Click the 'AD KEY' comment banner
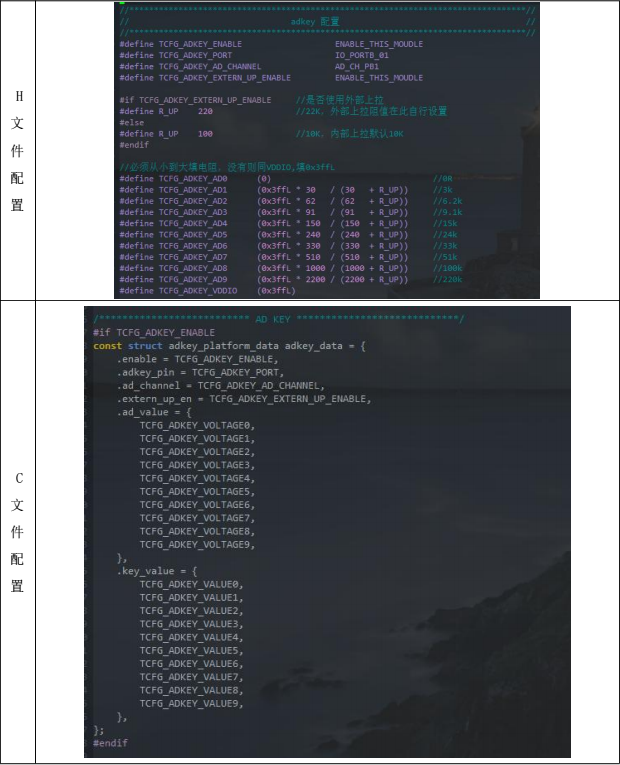 point(279,319)
